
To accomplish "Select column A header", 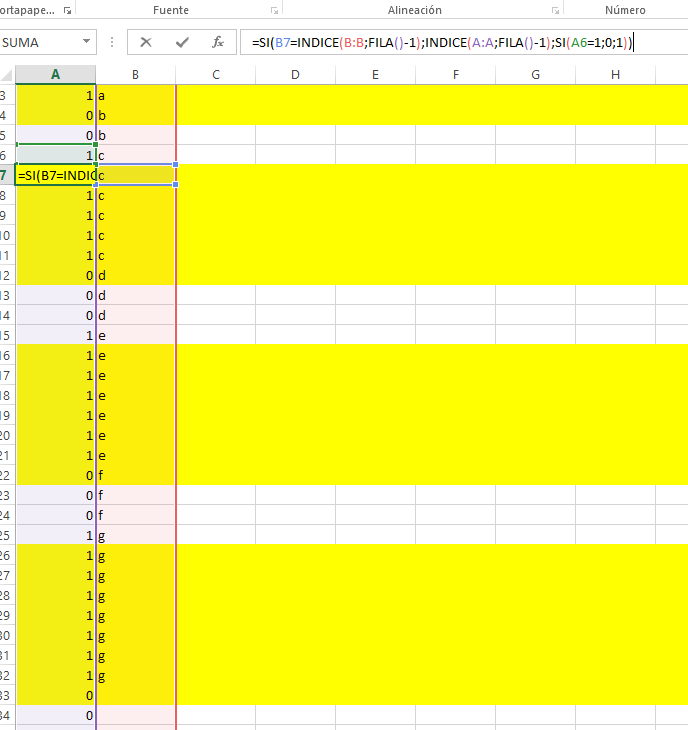I will tap(55, 74).
